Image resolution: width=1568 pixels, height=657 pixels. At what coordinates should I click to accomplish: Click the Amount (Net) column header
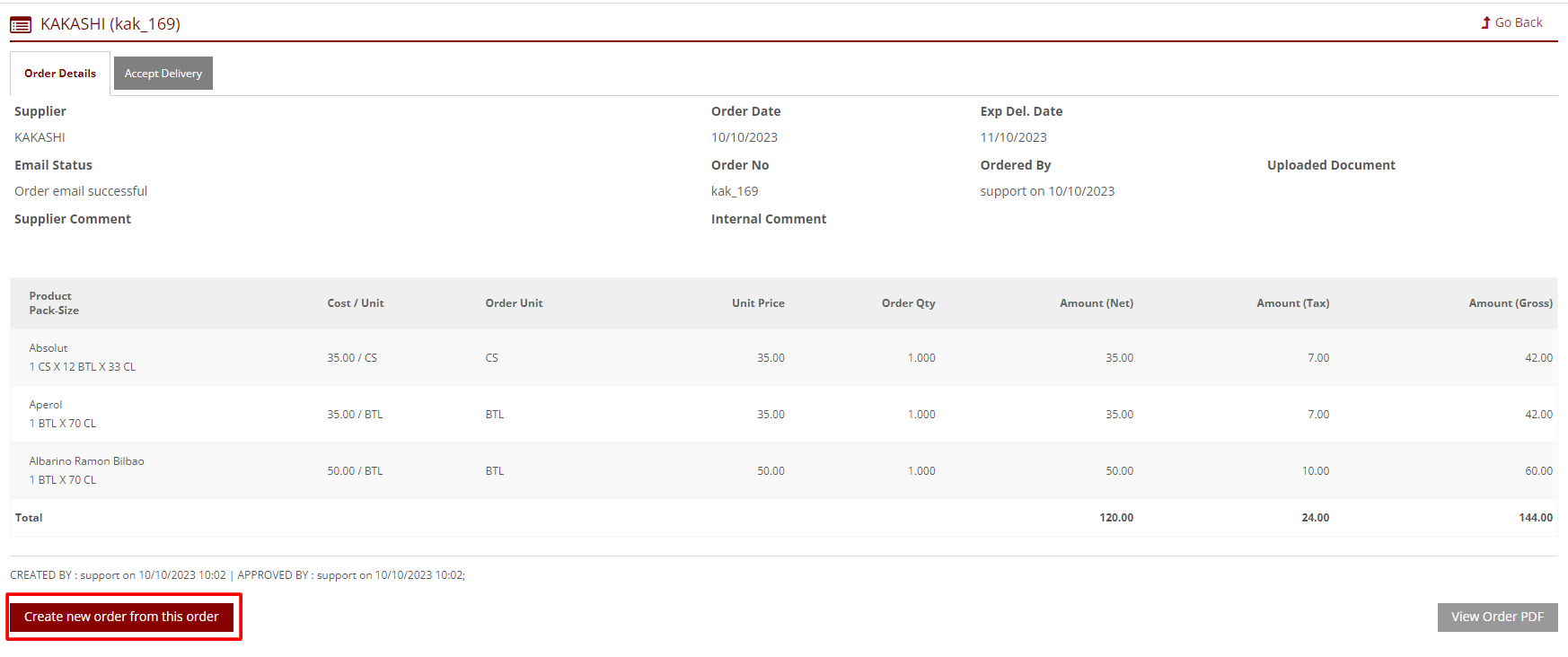[x=1096, y=303]
